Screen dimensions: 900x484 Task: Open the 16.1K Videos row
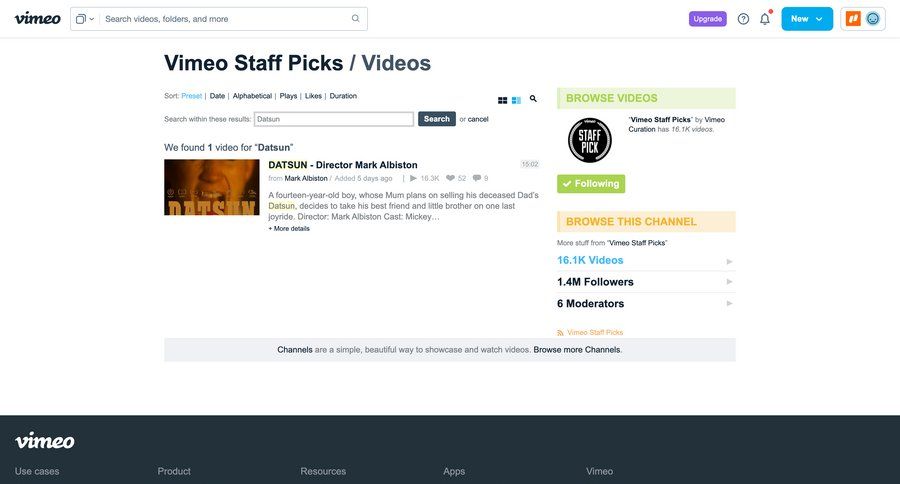click(646, 260)
